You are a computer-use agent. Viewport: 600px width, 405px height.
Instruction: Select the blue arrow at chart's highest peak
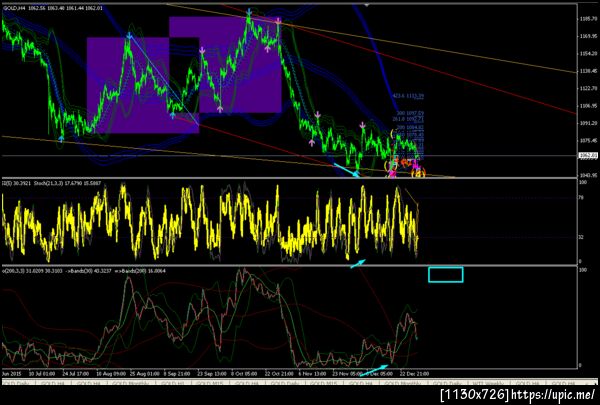coord(249,12)
